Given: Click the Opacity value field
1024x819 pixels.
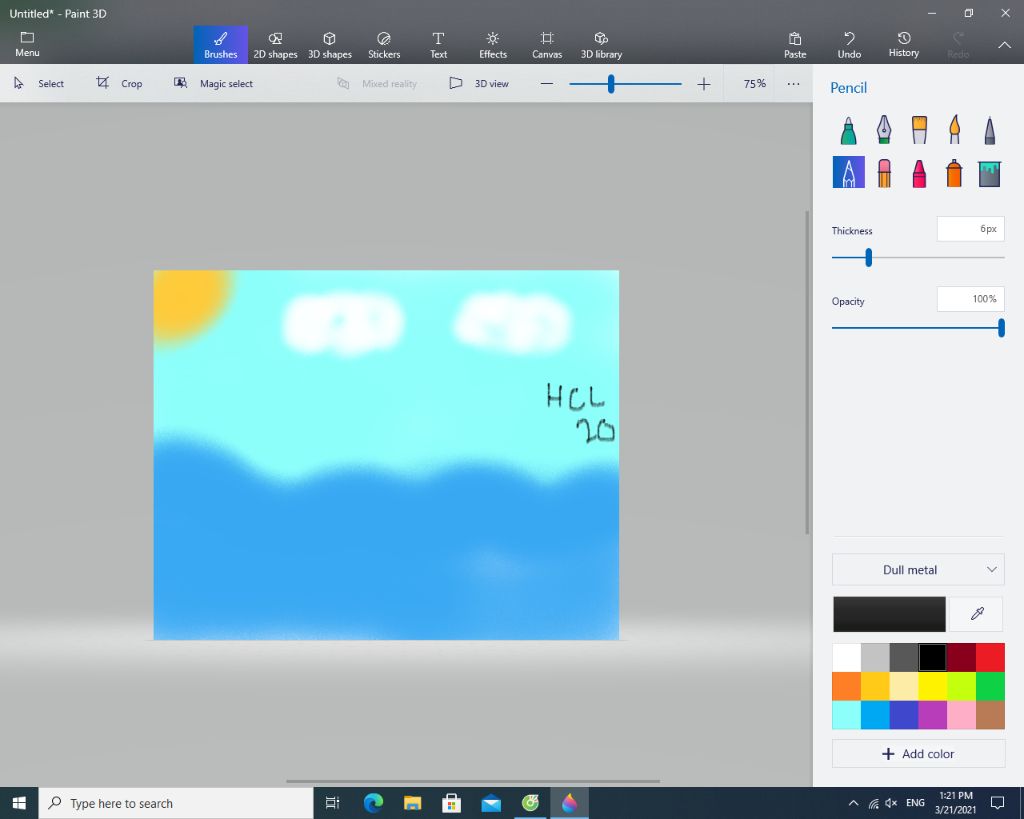Looking at the screenshot, I should coord(970,299).
